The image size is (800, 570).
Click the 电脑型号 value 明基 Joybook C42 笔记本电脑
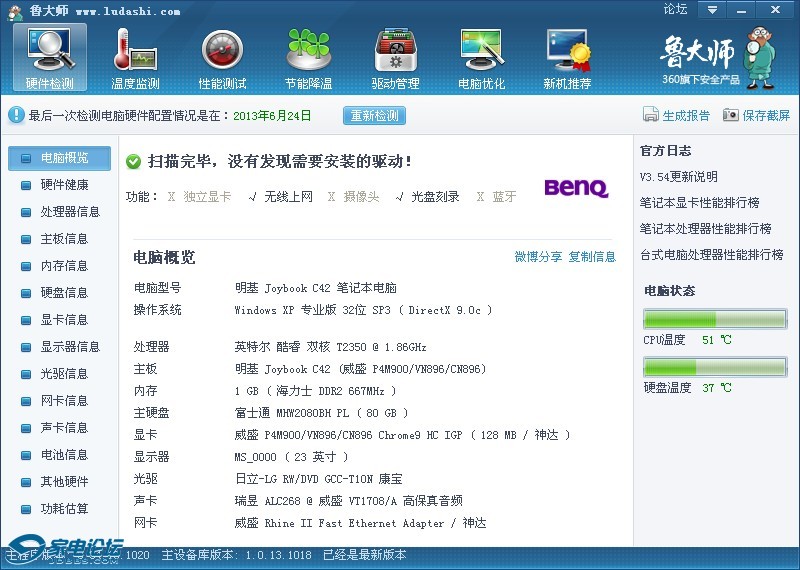316,288
